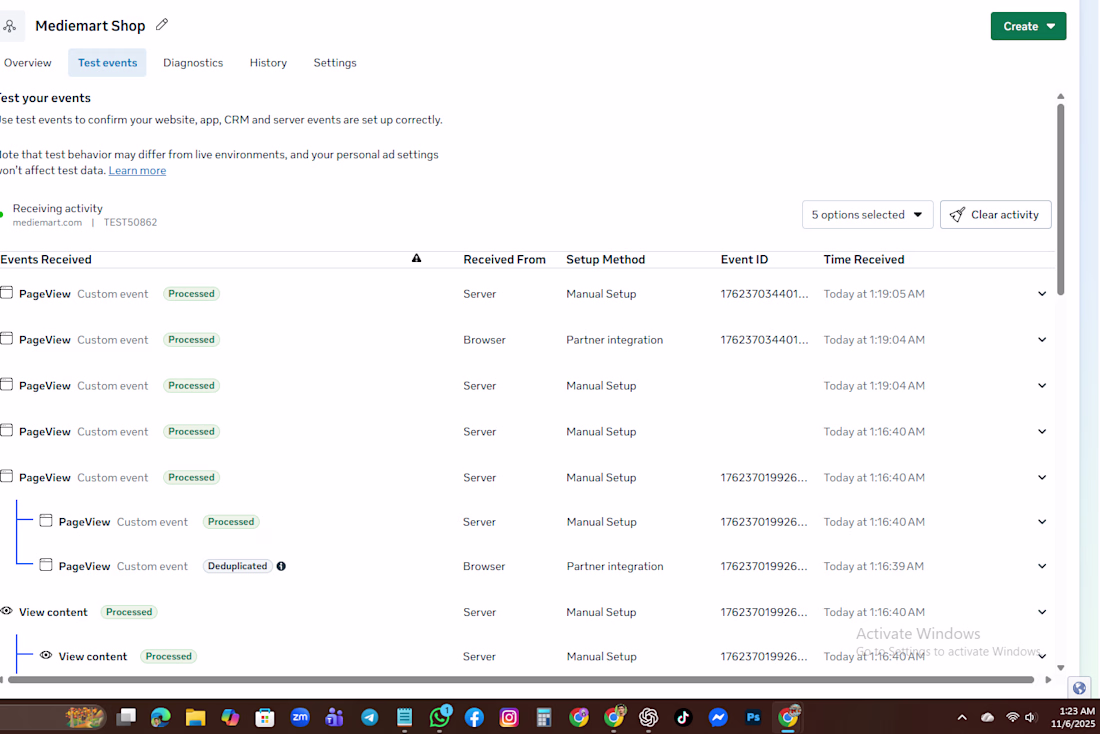Click the pencil icon beside Mediemart Shop
The width and height of the screenshot is (1100, 734).
pyautogui.click(x=162, y=25)
